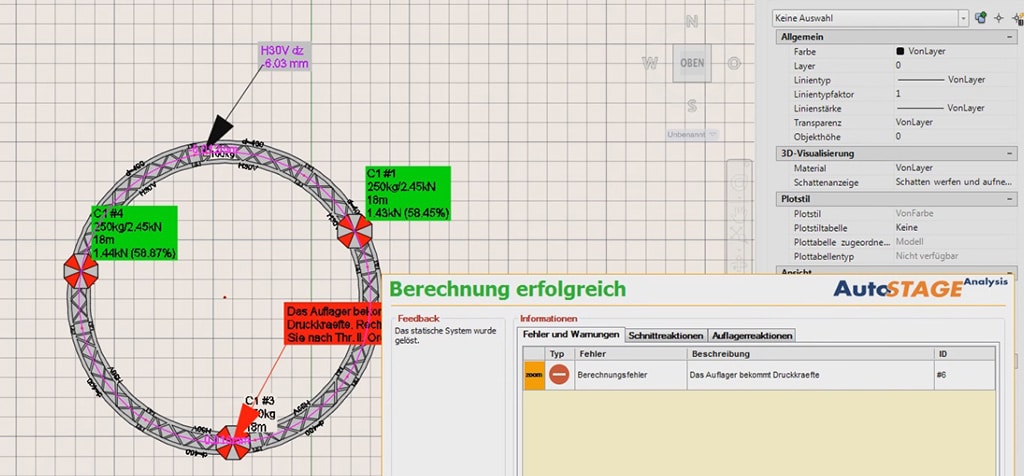1024x476 pixels.
Task: Click the red Berechnungsfehler error icon
Action: 559,374
